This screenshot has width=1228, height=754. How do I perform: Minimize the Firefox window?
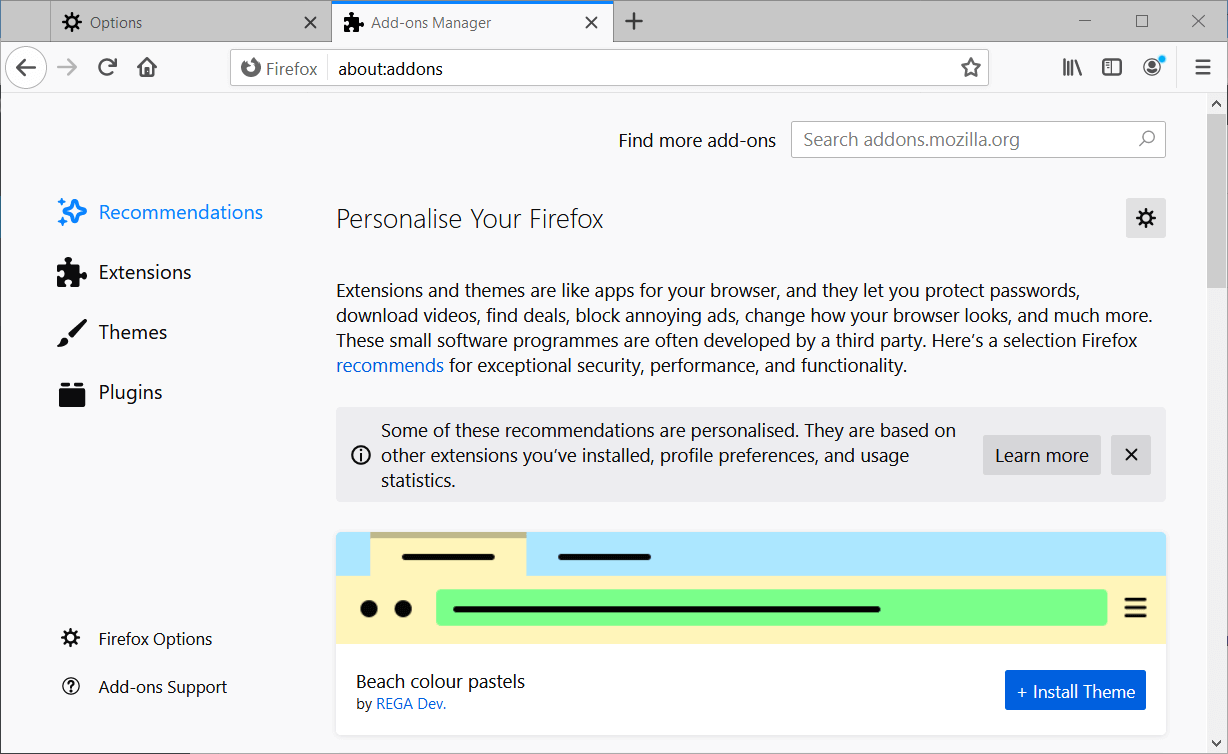pos(1086,21)
